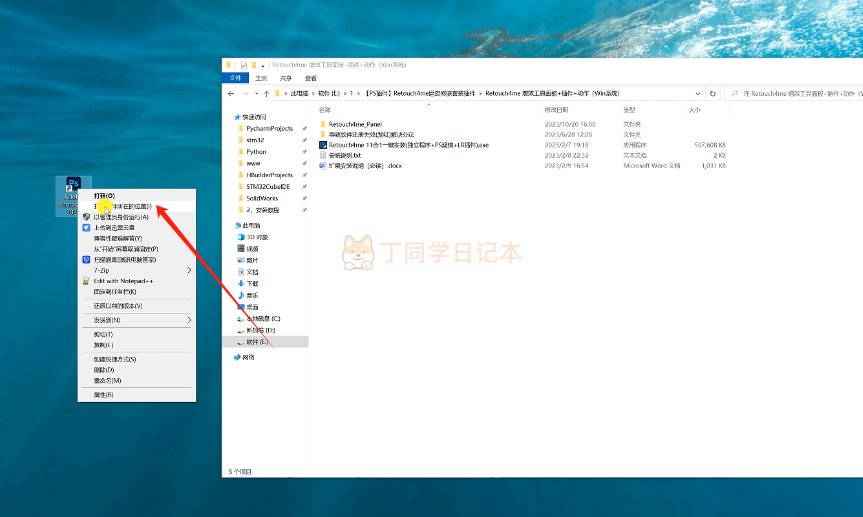The width and height of the screenshot is (863, 517).
Task: Open SolidWorks in quick access
Action: tap(262, 198)
